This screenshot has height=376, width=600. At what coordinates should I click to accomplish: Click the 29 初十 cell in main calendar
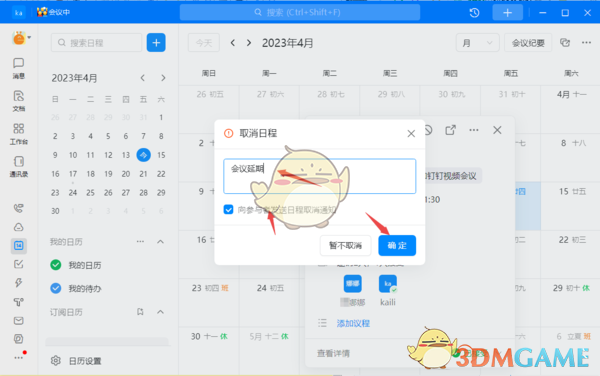coord(570,303)
